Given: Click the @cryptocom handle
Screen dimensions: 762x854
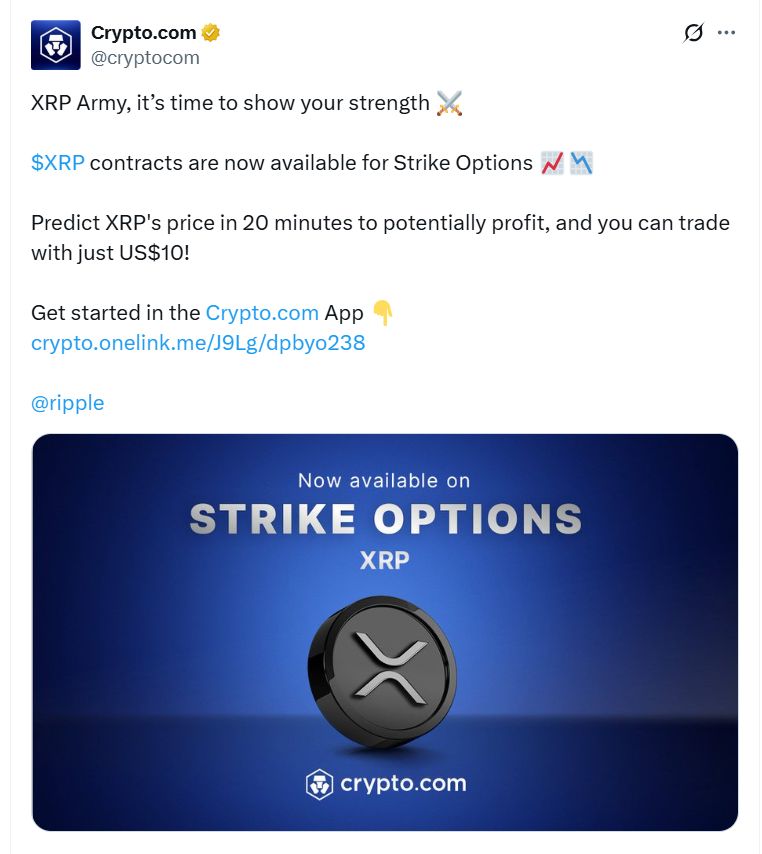Looking at the screenshot, I should tap(145, 58).
